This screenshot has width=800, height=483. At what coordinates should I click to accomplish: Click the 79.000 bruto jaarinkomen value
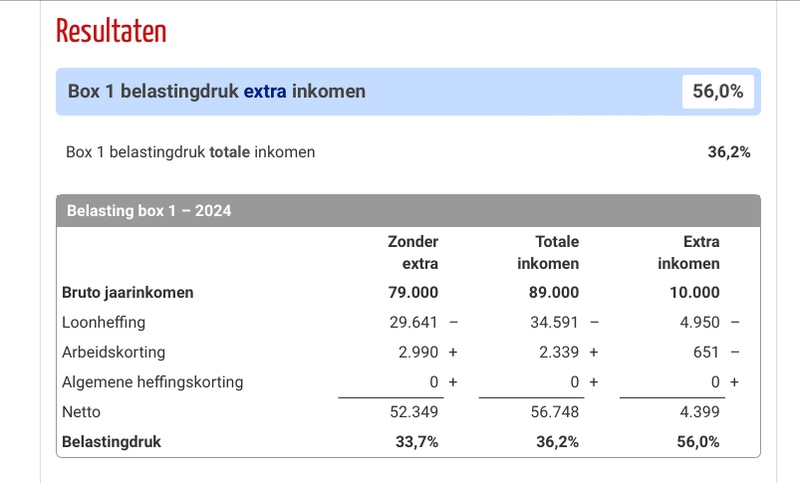(413, 293)
